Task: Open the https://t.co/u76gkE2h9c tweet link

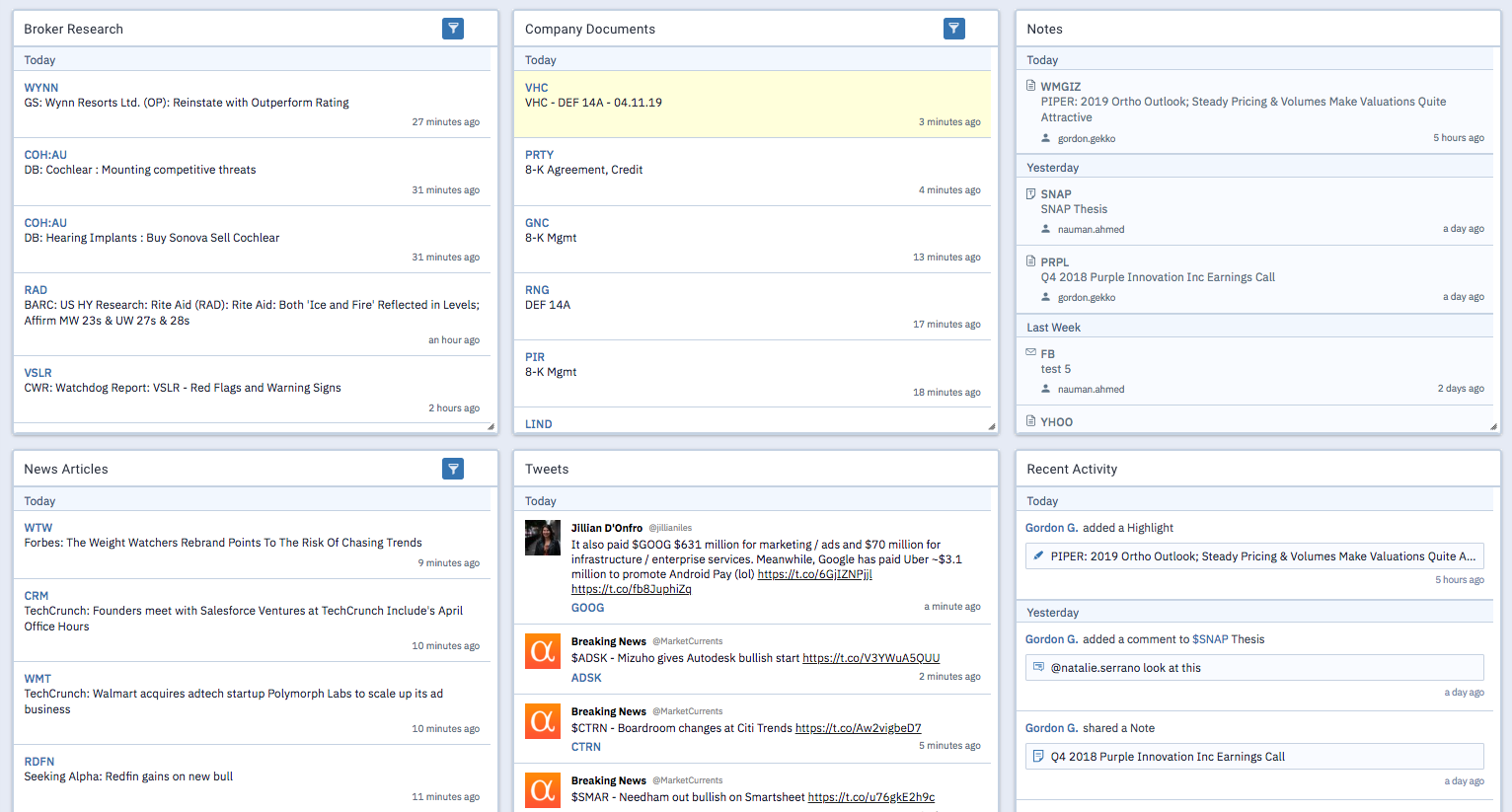Action: coord(870,797)
